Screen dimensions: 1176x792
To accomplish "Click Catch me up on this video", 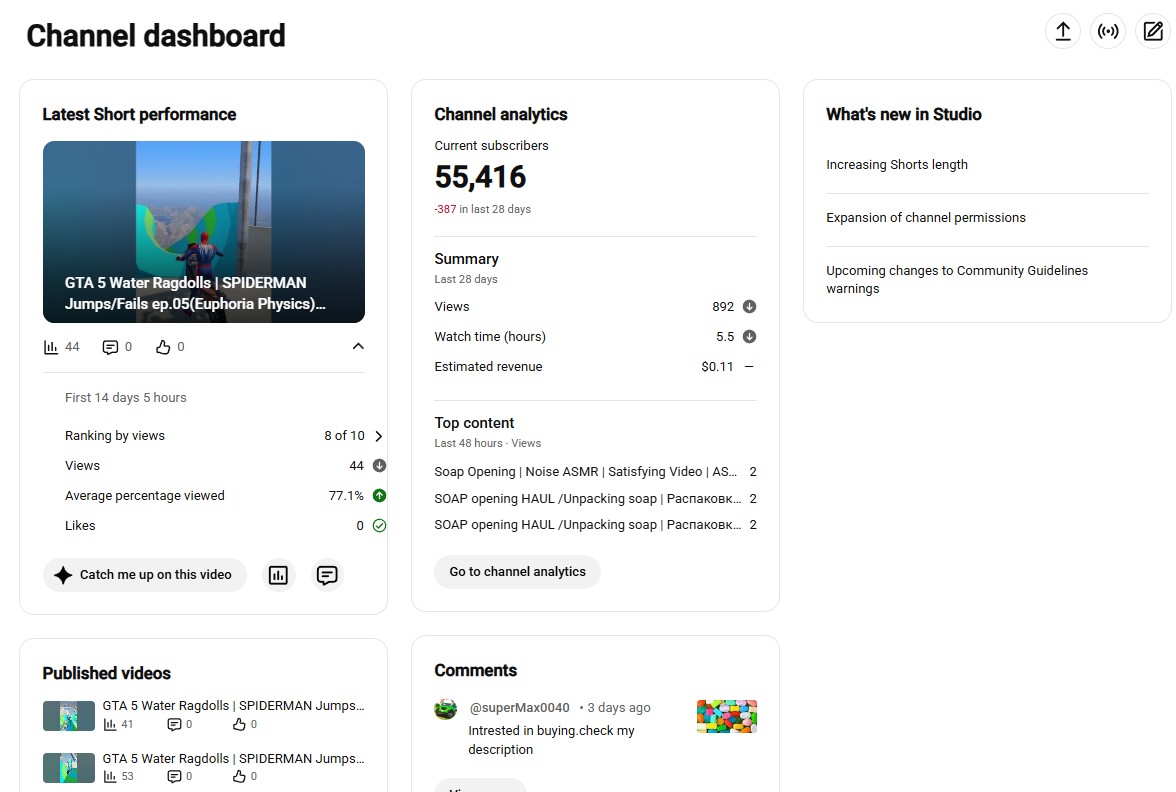I will 145,575.
